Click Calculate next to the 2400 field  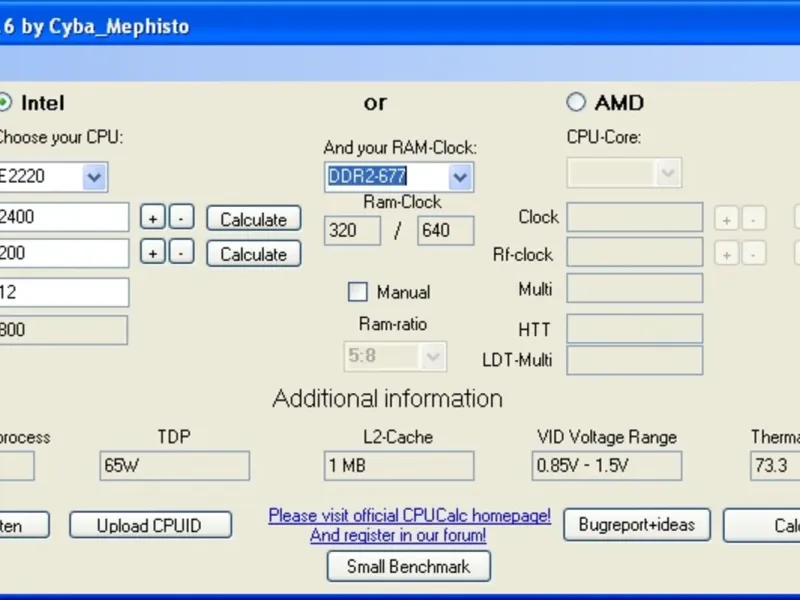click(x=254, y=219)
